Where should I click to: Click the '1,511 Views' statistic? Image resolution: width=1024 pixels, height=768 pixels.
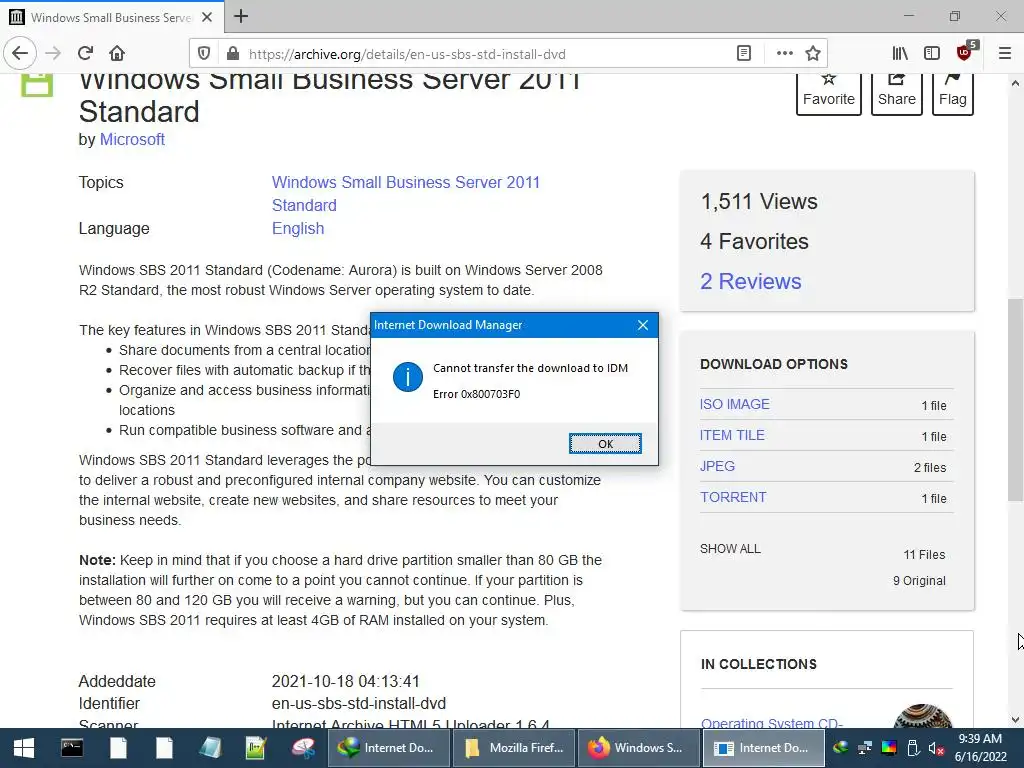point(759,201)
